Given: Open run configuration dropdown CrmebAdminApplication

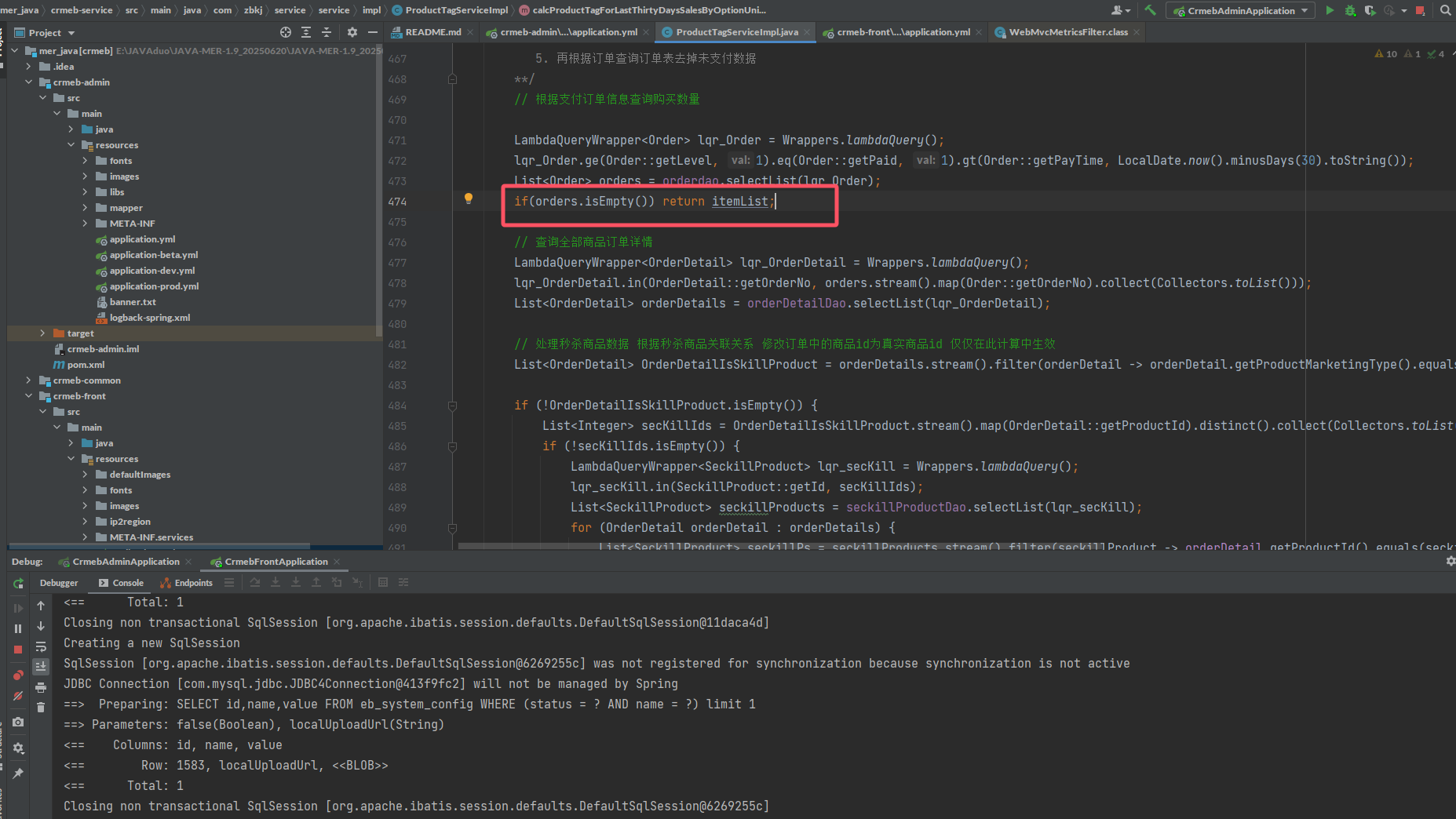Looking at the screenshot, I should pyautogui.click(x=1240, y=10).
